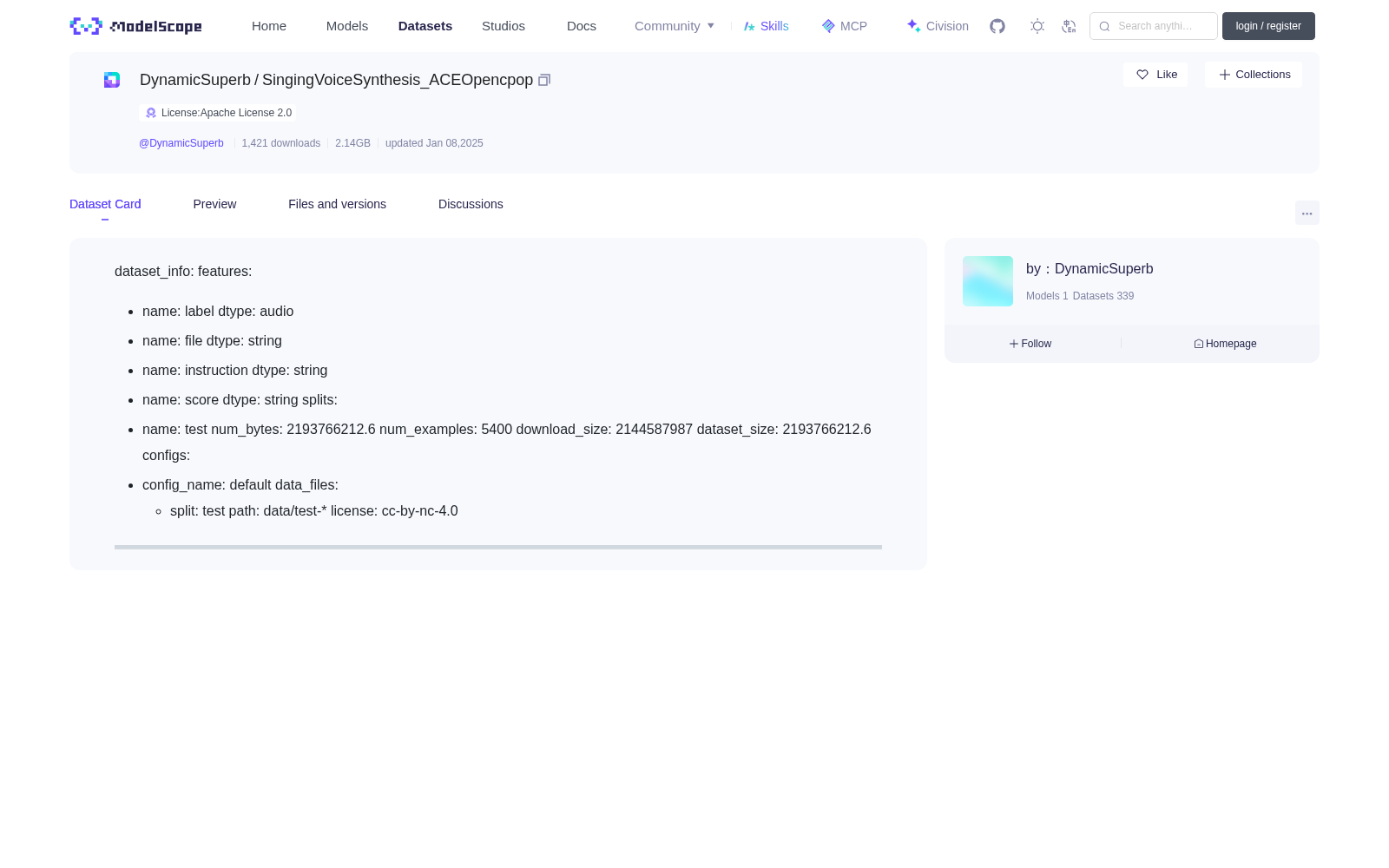Click the MCP diamond icon
The width and height of the screenshot is (1389, 868).
pyautogui.click(x=828, y=26)
